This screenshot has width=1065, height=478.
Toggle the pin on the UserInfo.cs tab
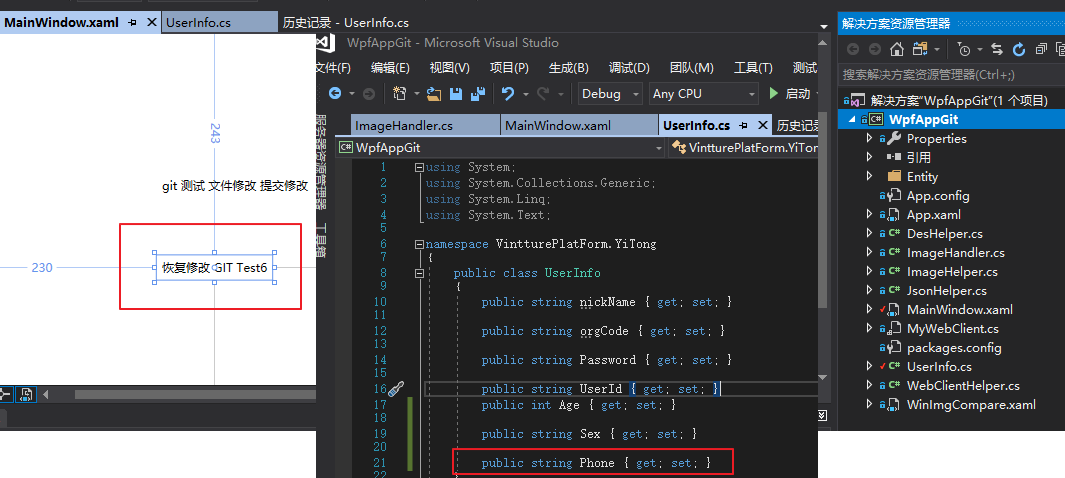pos(744,126)
